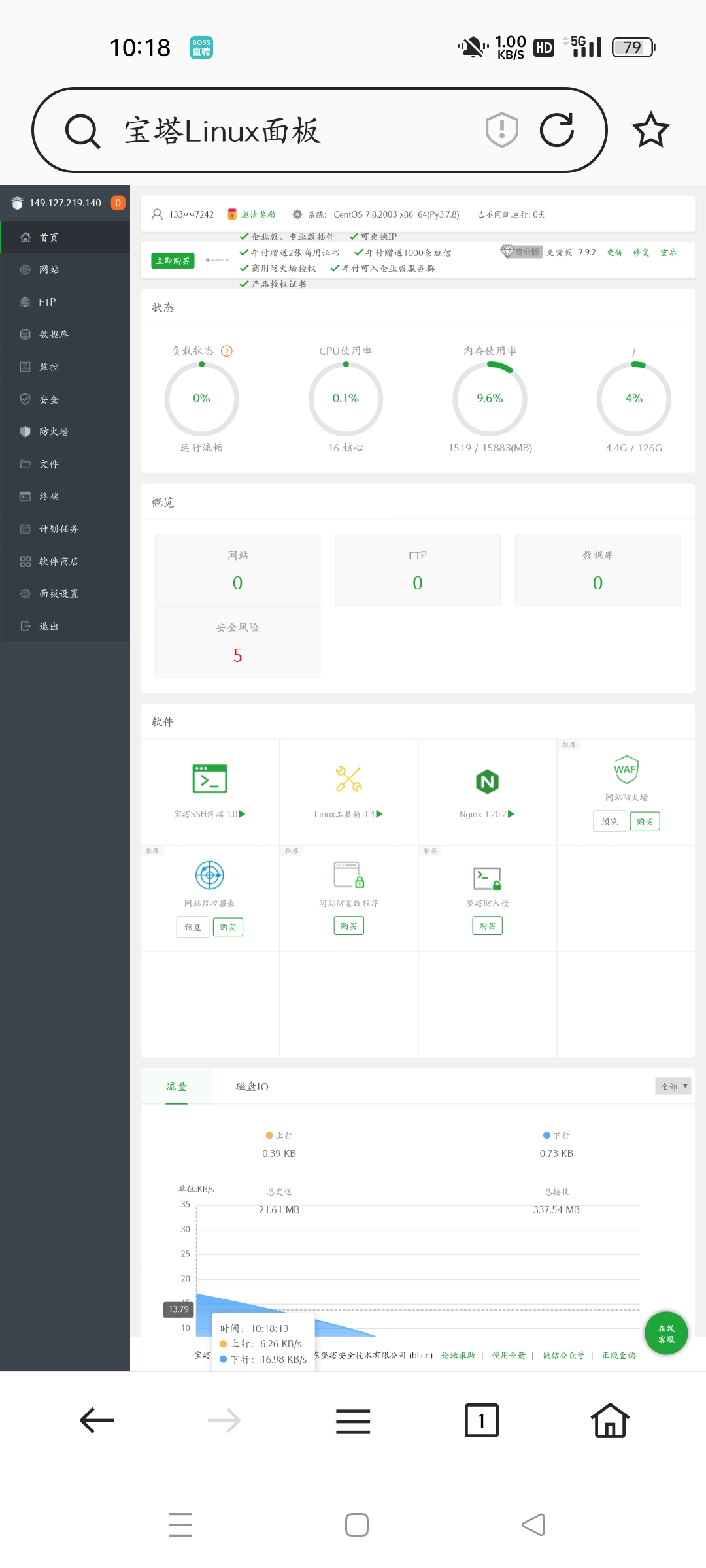706x1568 pixels.
Task: Open the site security shield icon
Action: coord(502,129)
